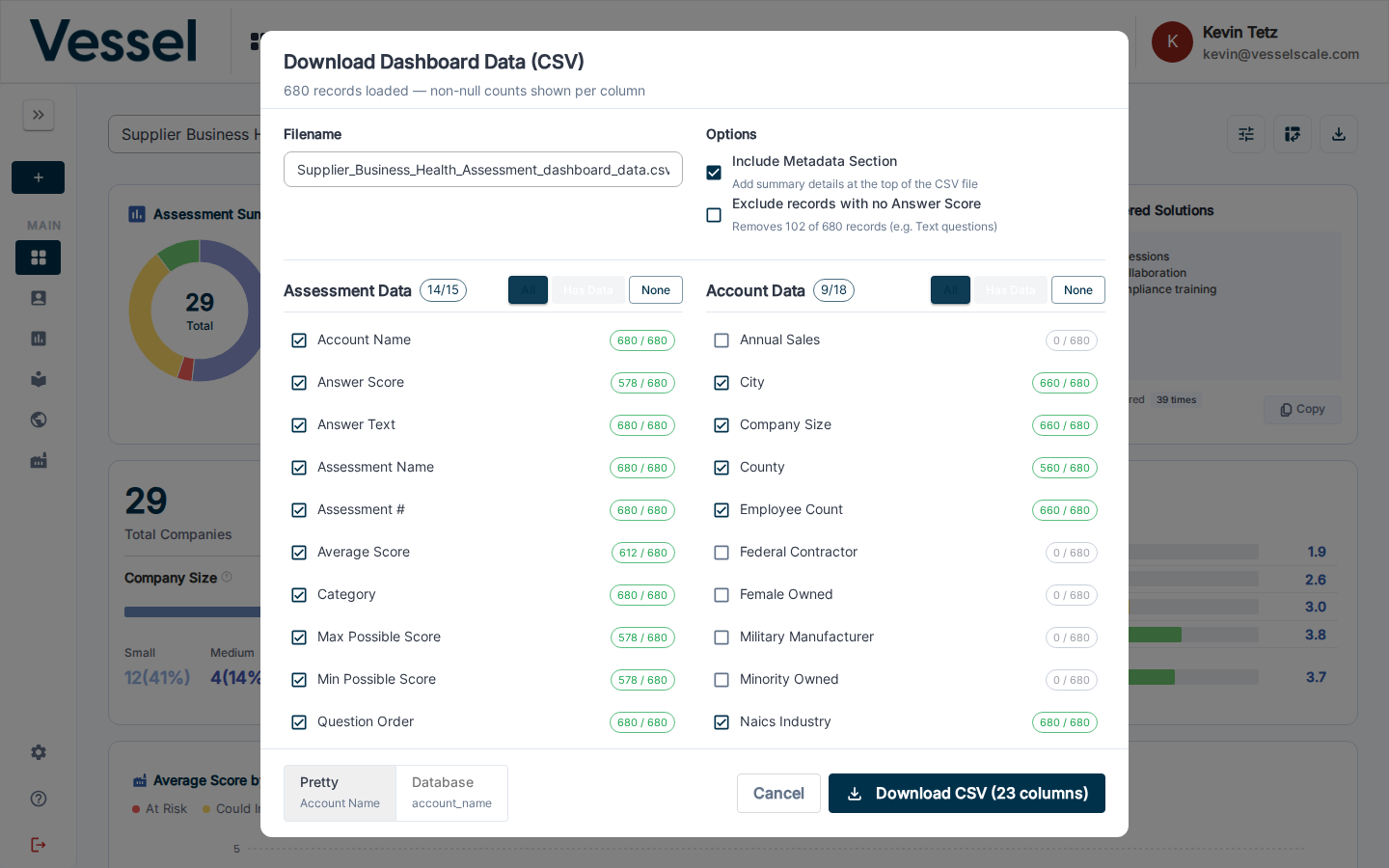This screenshot has height=868, width=1389.
Task: Click Download CSV (23 columns) button
Action: tap(967, 793)
